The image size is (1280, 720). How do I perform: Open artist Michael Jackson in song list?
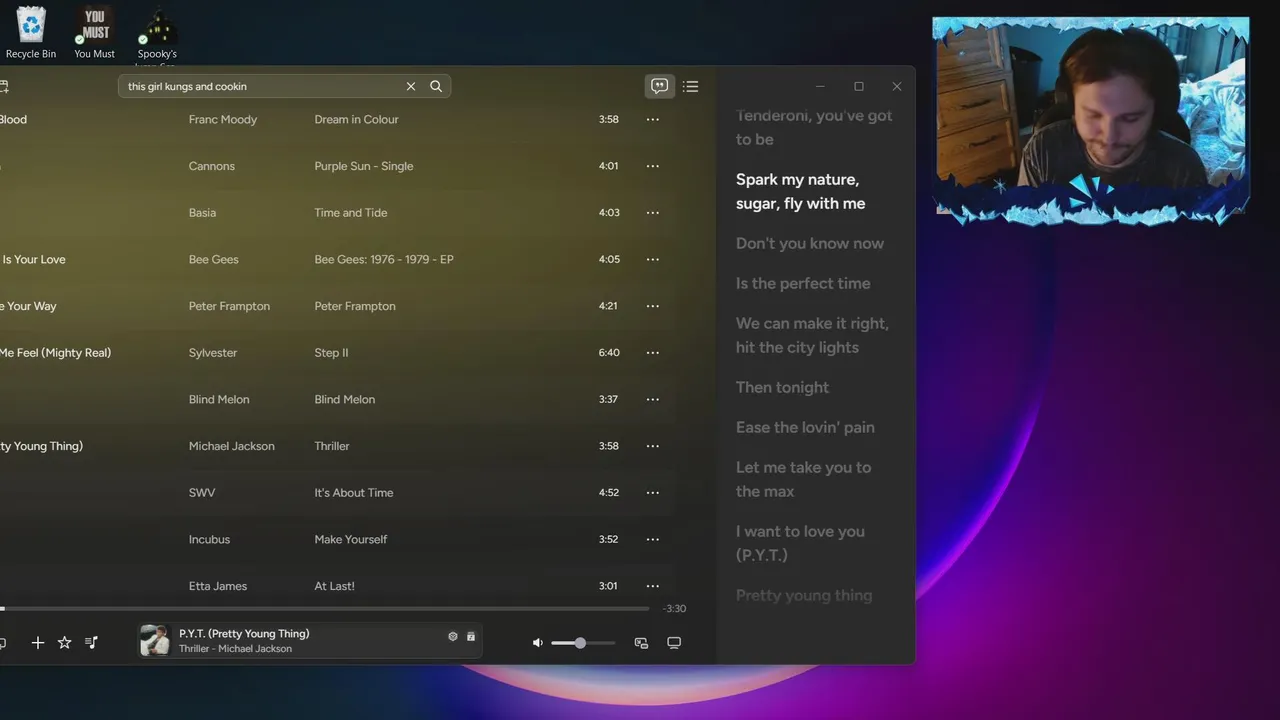pyautogui.click(x=231, y=446)
